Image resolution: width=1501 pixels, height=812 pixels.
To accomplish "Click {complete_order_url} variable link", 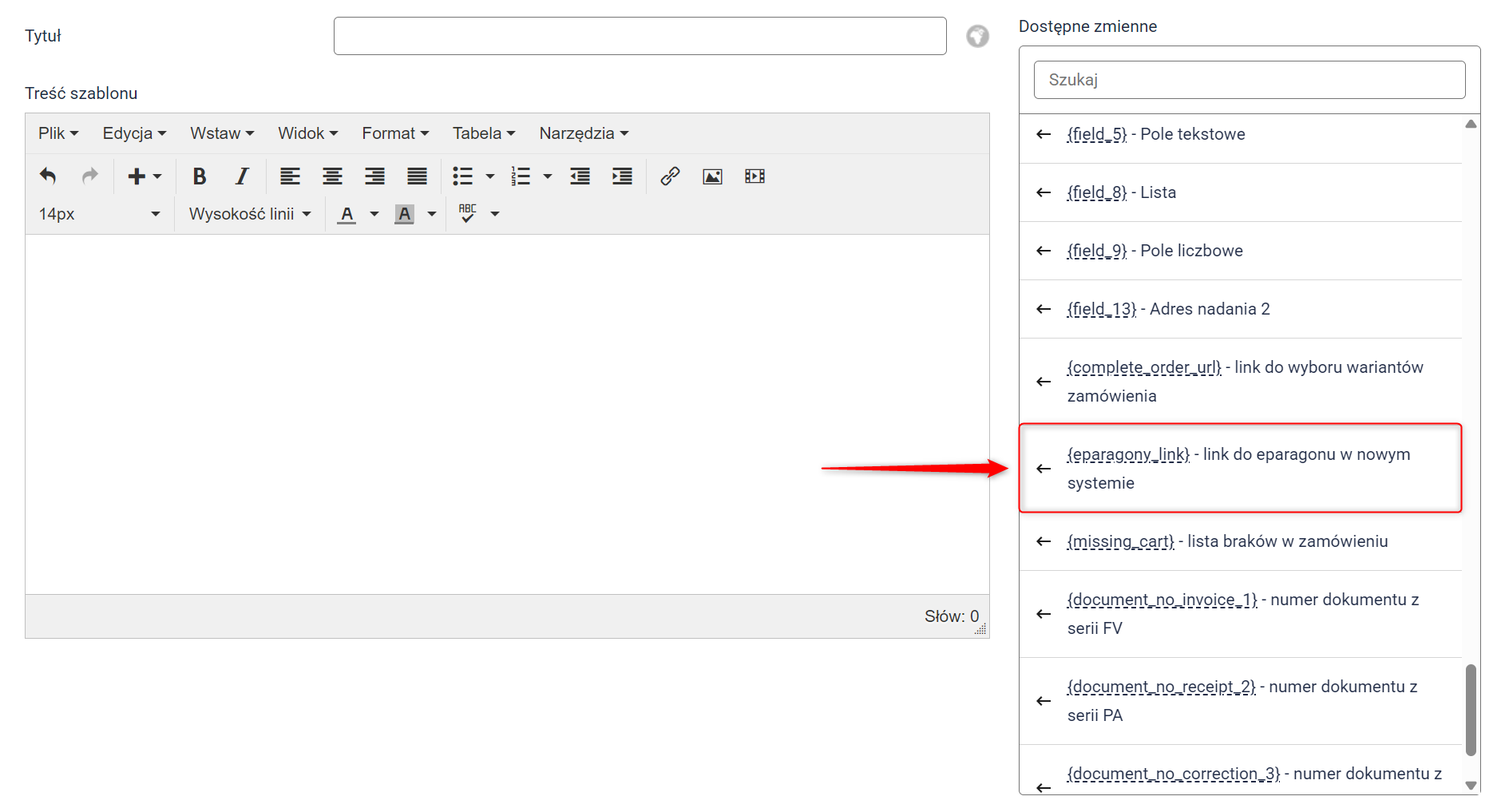I will coord(1144,367).
